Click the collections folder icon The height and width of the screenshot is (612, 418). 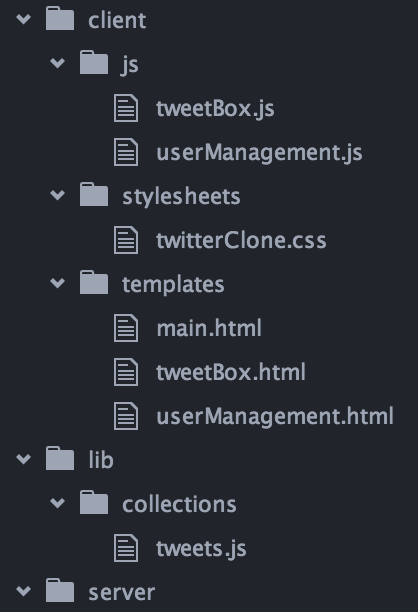pyautogui.click(x=94, y=502)
